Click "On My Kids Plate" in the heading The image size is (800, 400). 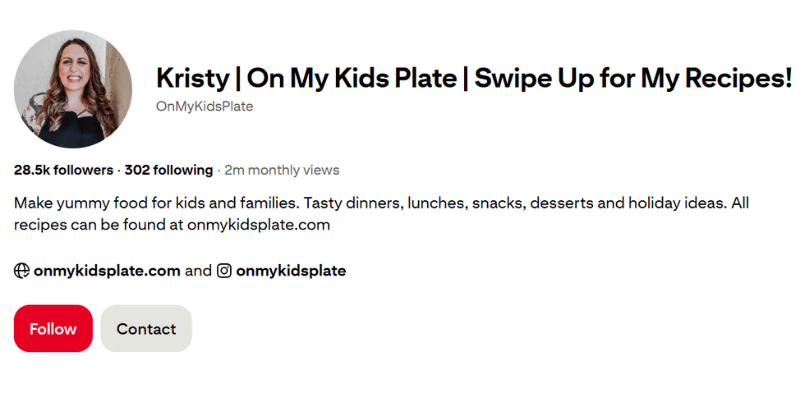coord(352,79)
